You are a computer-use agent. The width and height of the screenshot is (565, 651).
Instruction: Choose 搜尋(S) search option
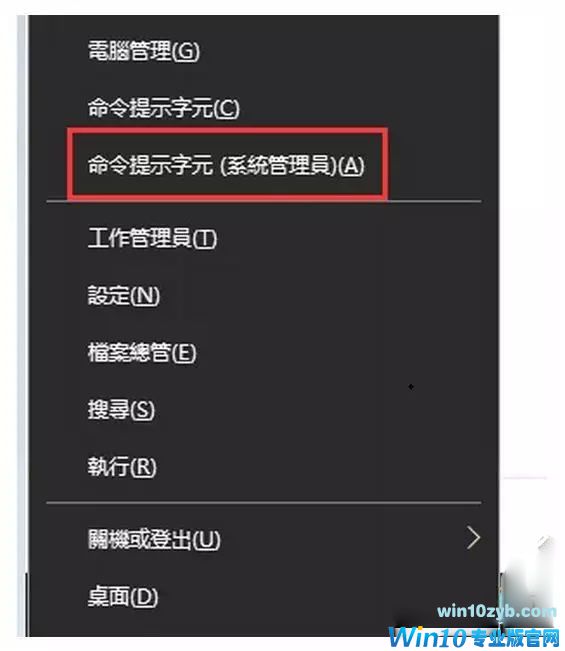121,410
